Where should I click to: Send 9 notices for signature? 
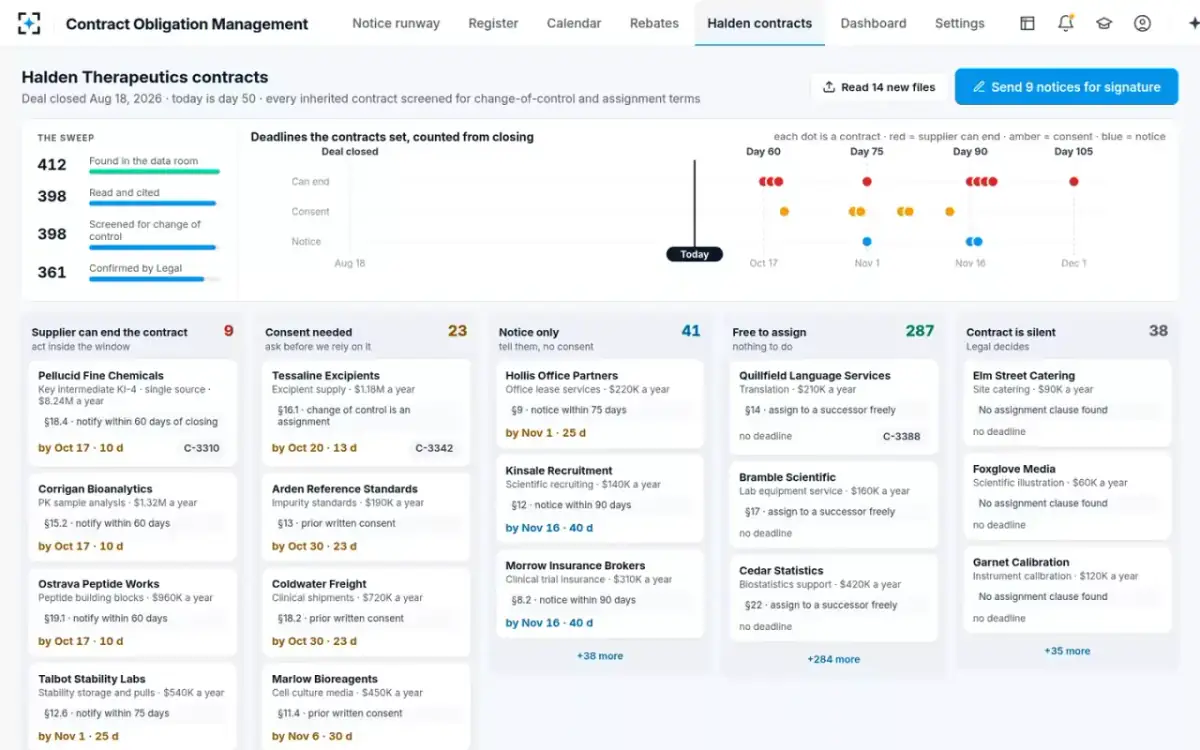coord(1066,87)
